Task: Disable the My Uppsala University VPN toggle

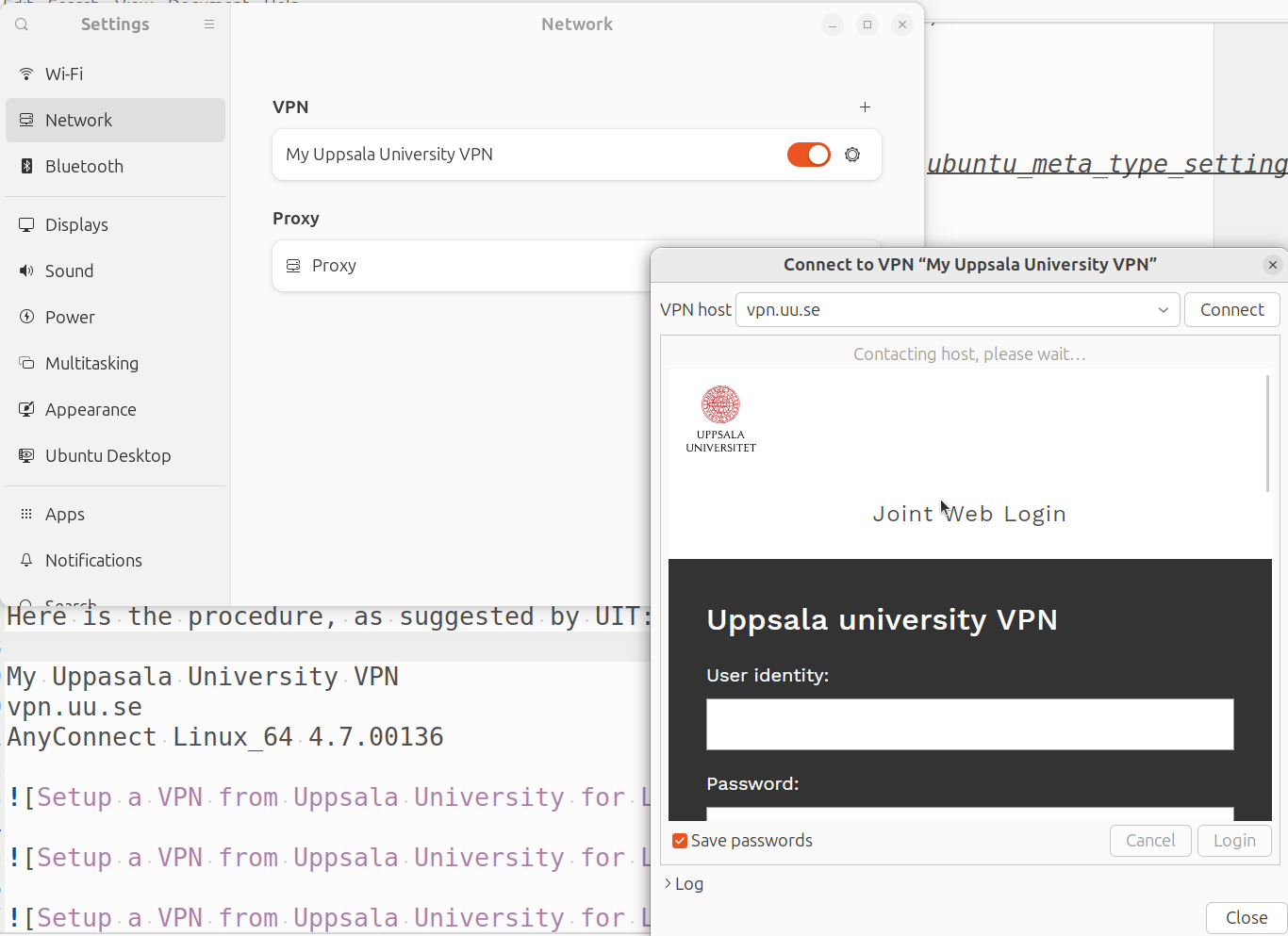Action: 808,154
